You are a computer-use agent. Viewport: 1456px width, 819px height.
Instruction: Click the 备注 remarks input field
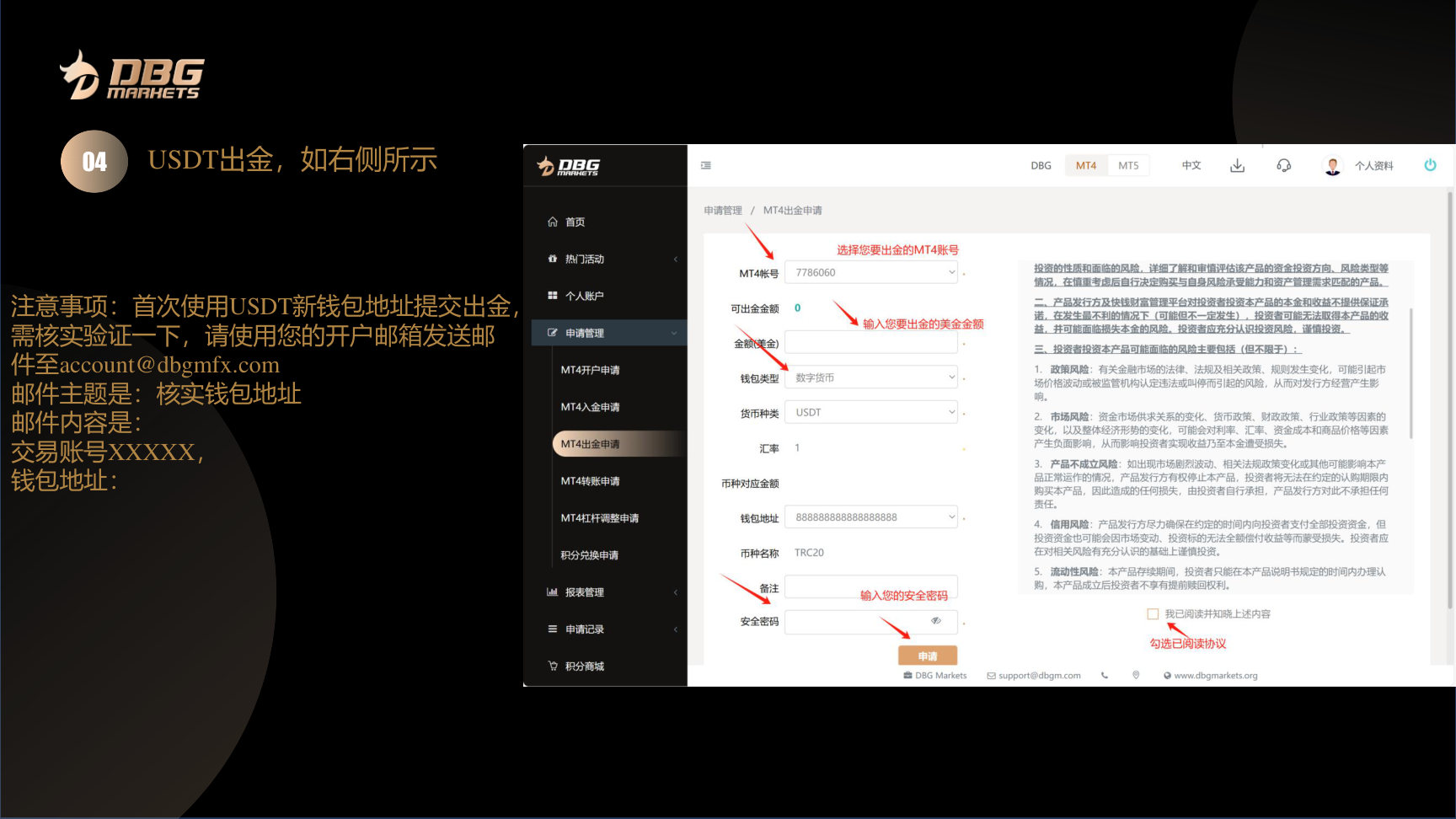pyautogui.click(x=871, y=586)
